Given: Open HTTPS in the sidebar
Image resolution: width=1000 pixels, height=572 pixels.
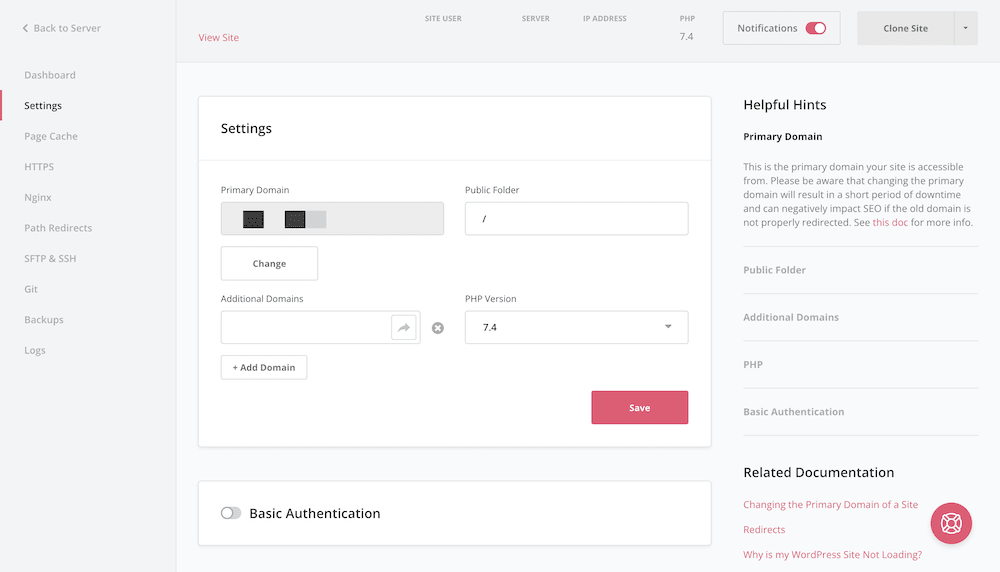Looking at the screenshot, I should coord(39,166).
